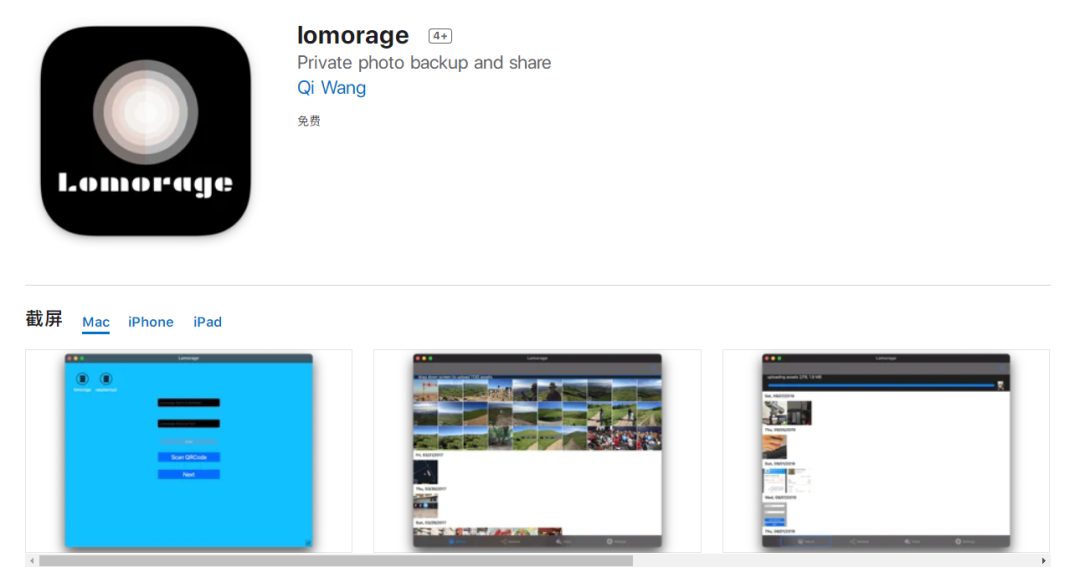Select the Mac screenshots tab
1080x588 pixels.
(96, 322)
